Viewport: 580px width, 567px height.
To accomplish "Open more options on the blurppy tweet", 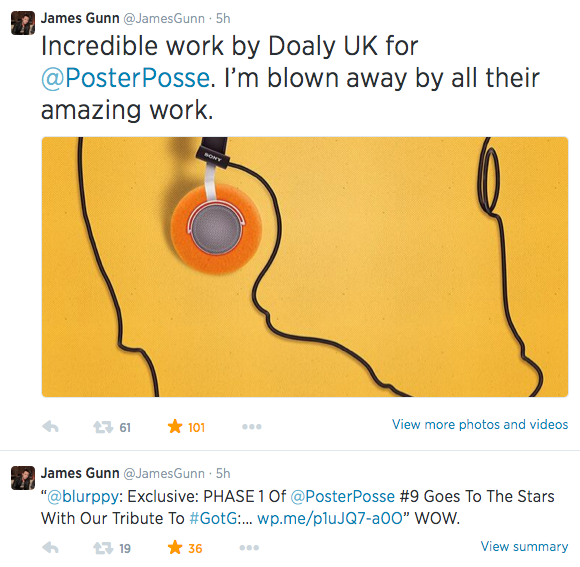I will point(249,548).
